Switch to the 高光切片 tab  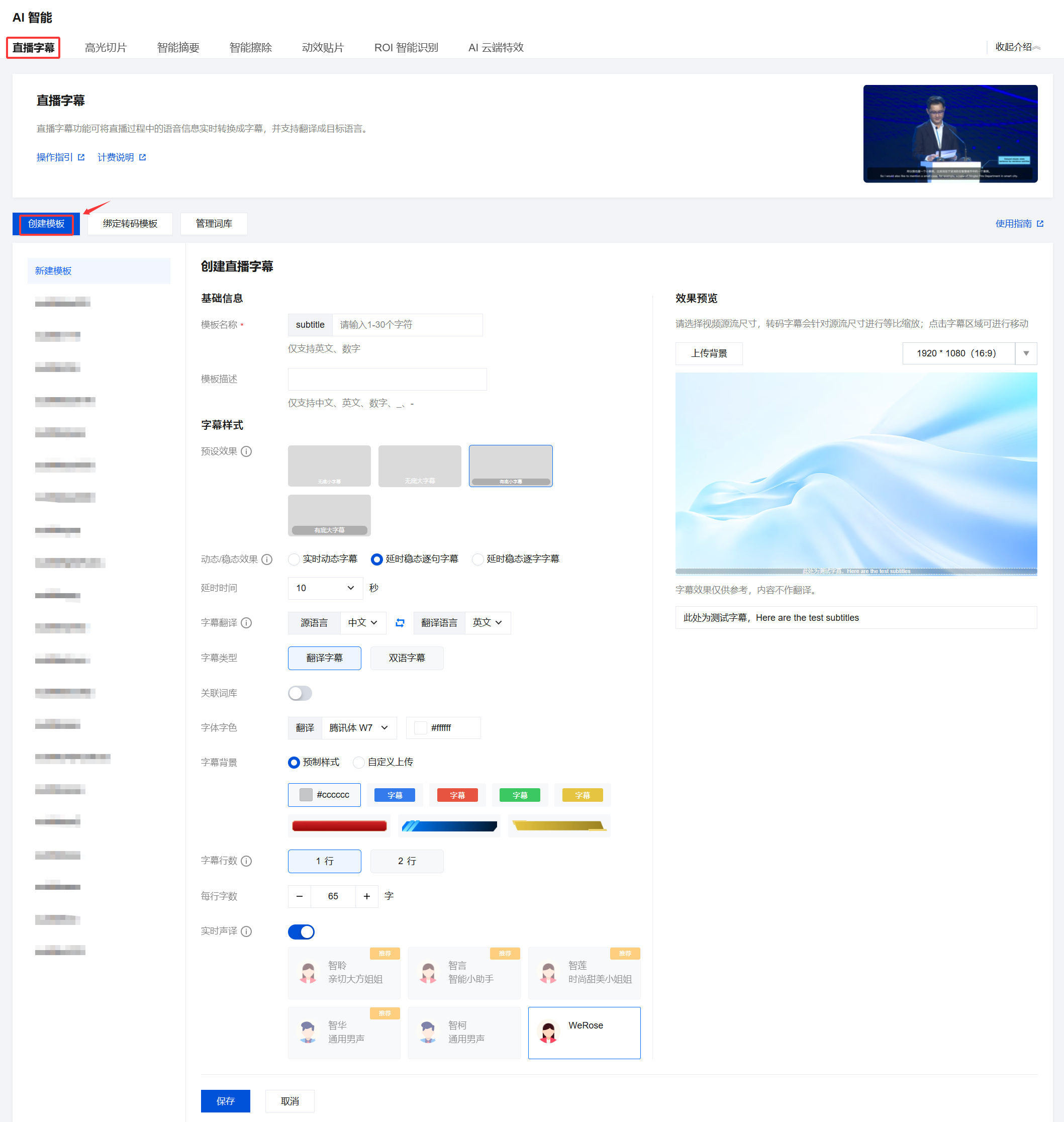click(x=106, y=48)
